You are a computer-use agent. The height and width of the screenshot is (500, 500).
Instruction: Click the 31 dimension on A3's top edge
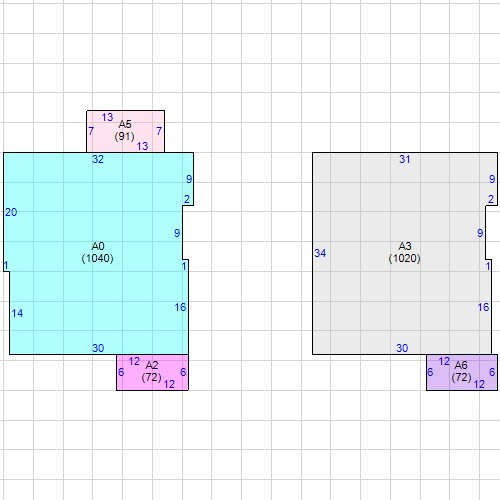click(x=405, y=159)
